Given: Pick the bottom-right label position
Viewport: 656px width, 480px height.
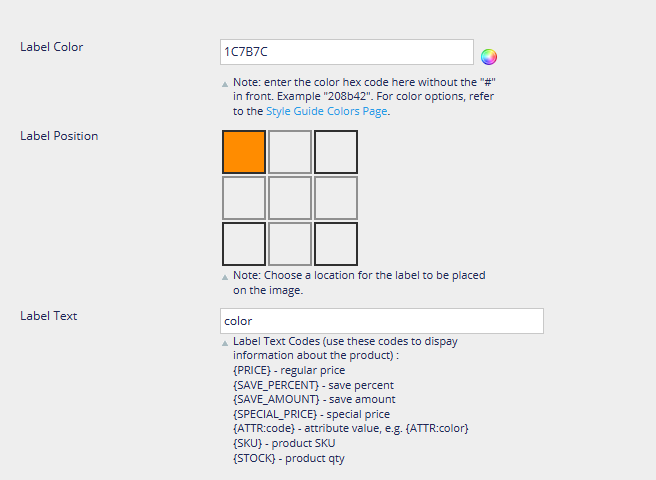Looking at the screenshot, I should pos(336,244).
